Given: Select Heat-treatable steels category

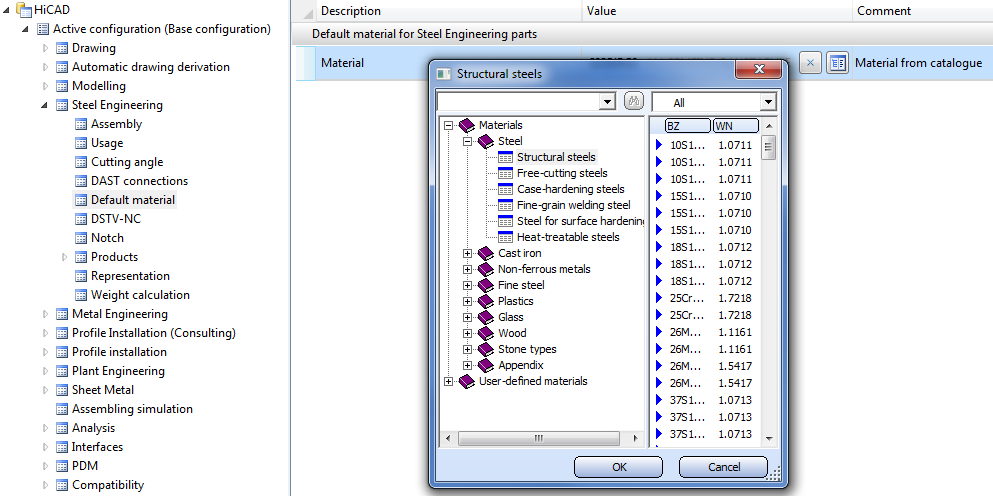Looking at the screenshot, I should click(567, 237).
